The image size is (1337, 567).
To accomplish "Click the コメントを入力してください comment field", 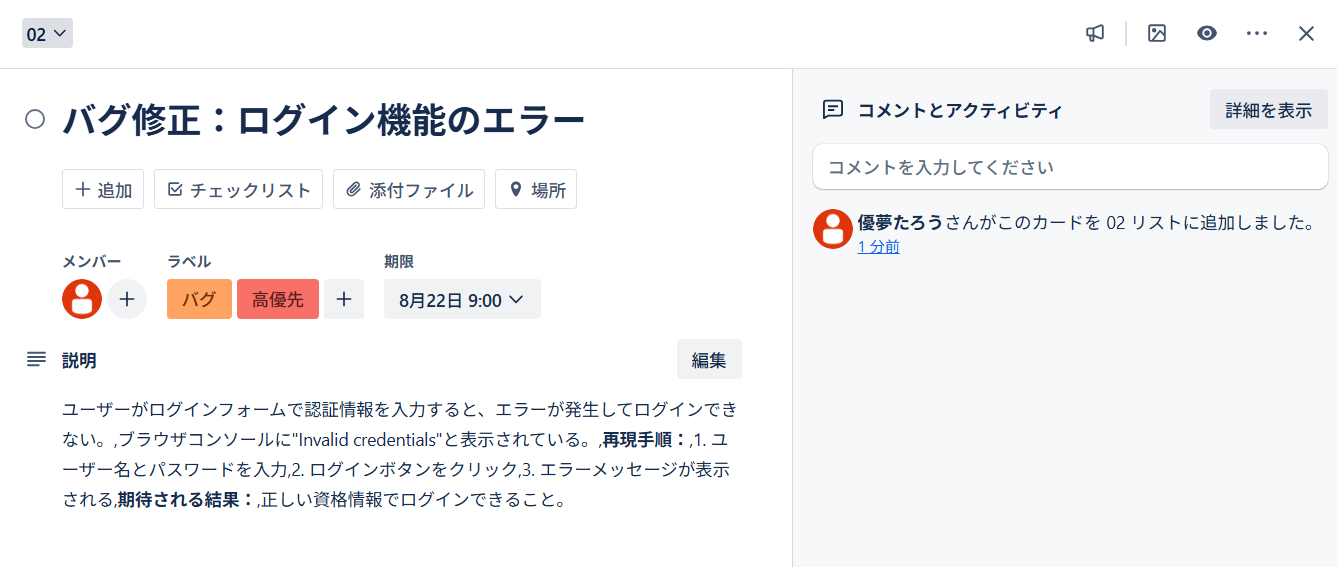I will point(1069,167).
